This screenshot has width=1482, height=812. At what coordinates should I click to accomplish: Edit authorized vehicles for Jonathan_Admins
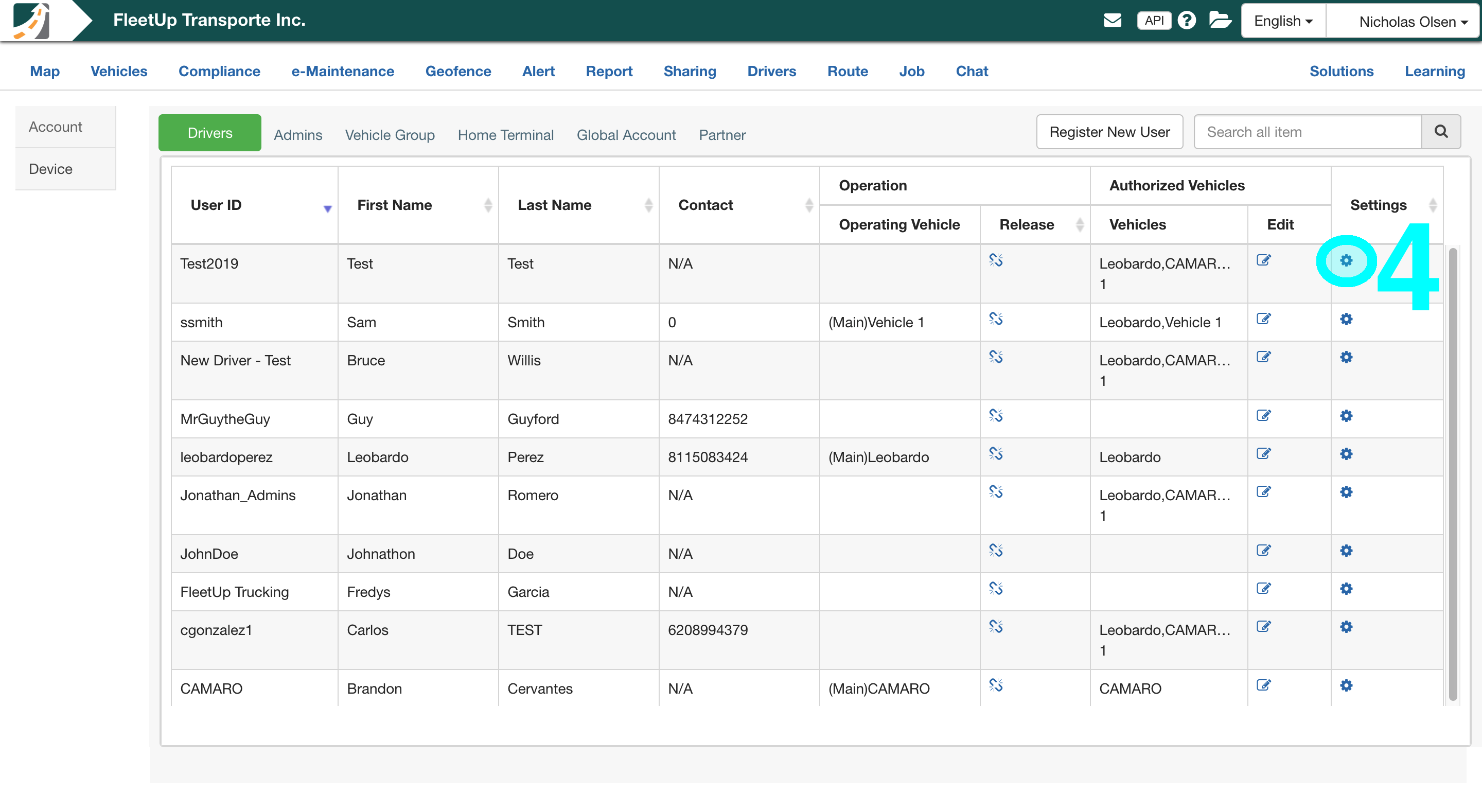click(x=1263, y=491)
